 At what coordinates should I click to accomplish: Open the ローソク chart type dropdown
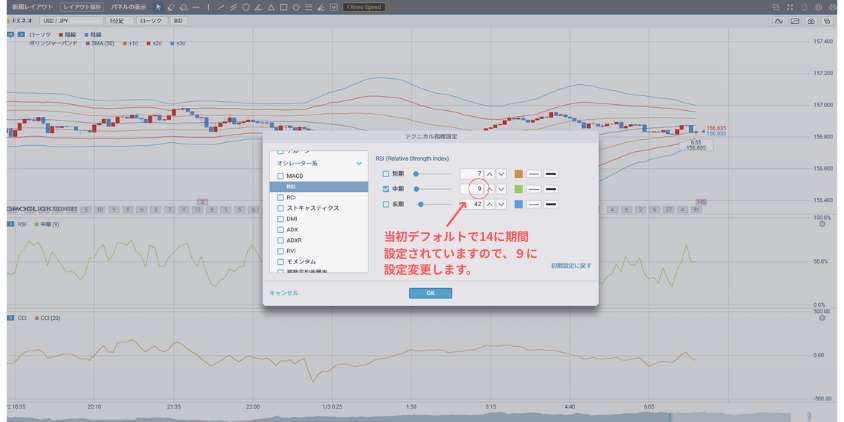pyautogui.click(x=150, y=20)
